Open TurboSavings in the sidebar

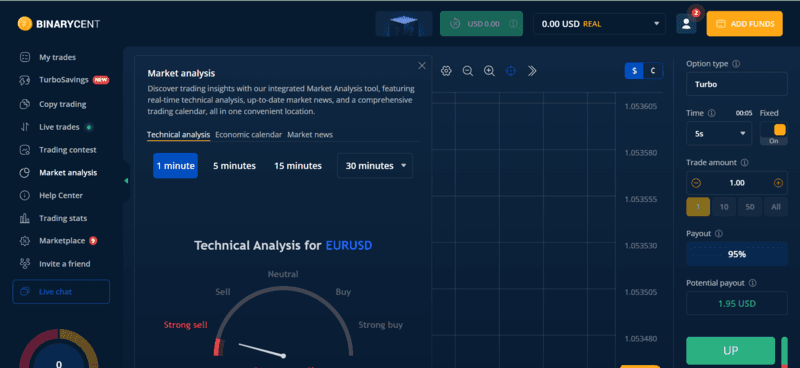[64, 80]
